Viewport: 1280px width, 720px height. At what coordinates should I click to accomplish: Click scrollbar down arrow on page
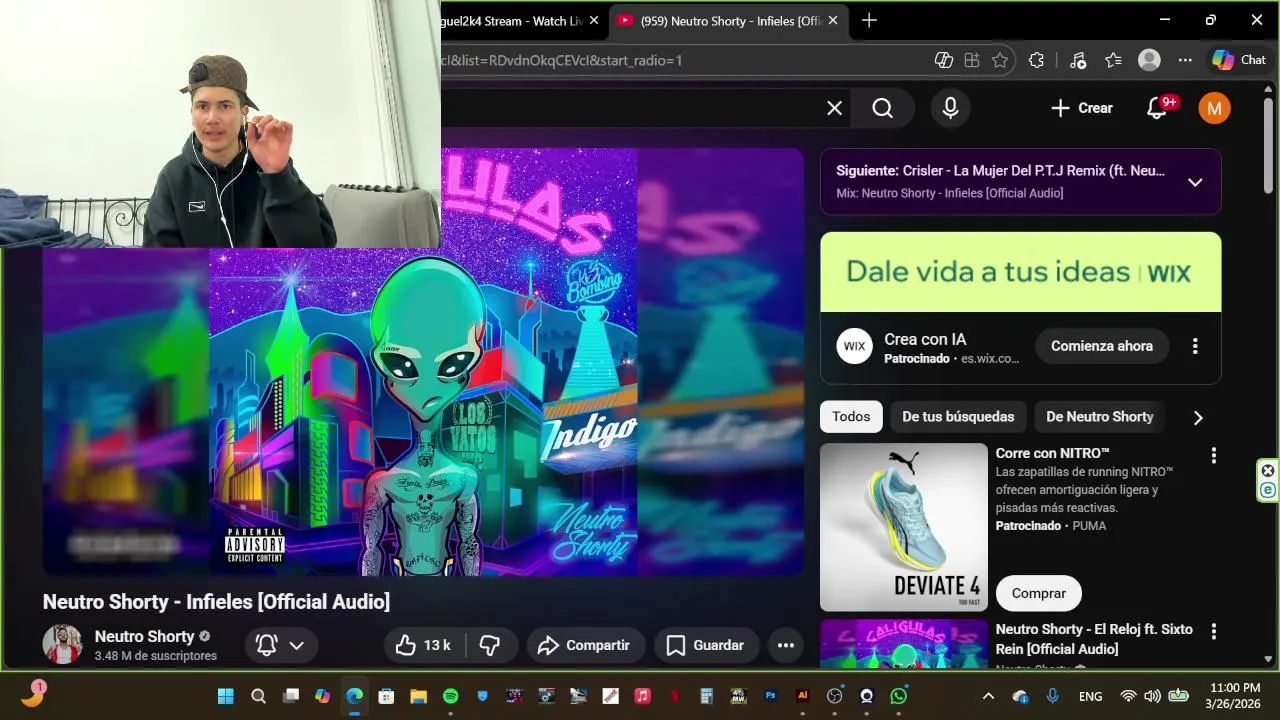click(1268, 658)
